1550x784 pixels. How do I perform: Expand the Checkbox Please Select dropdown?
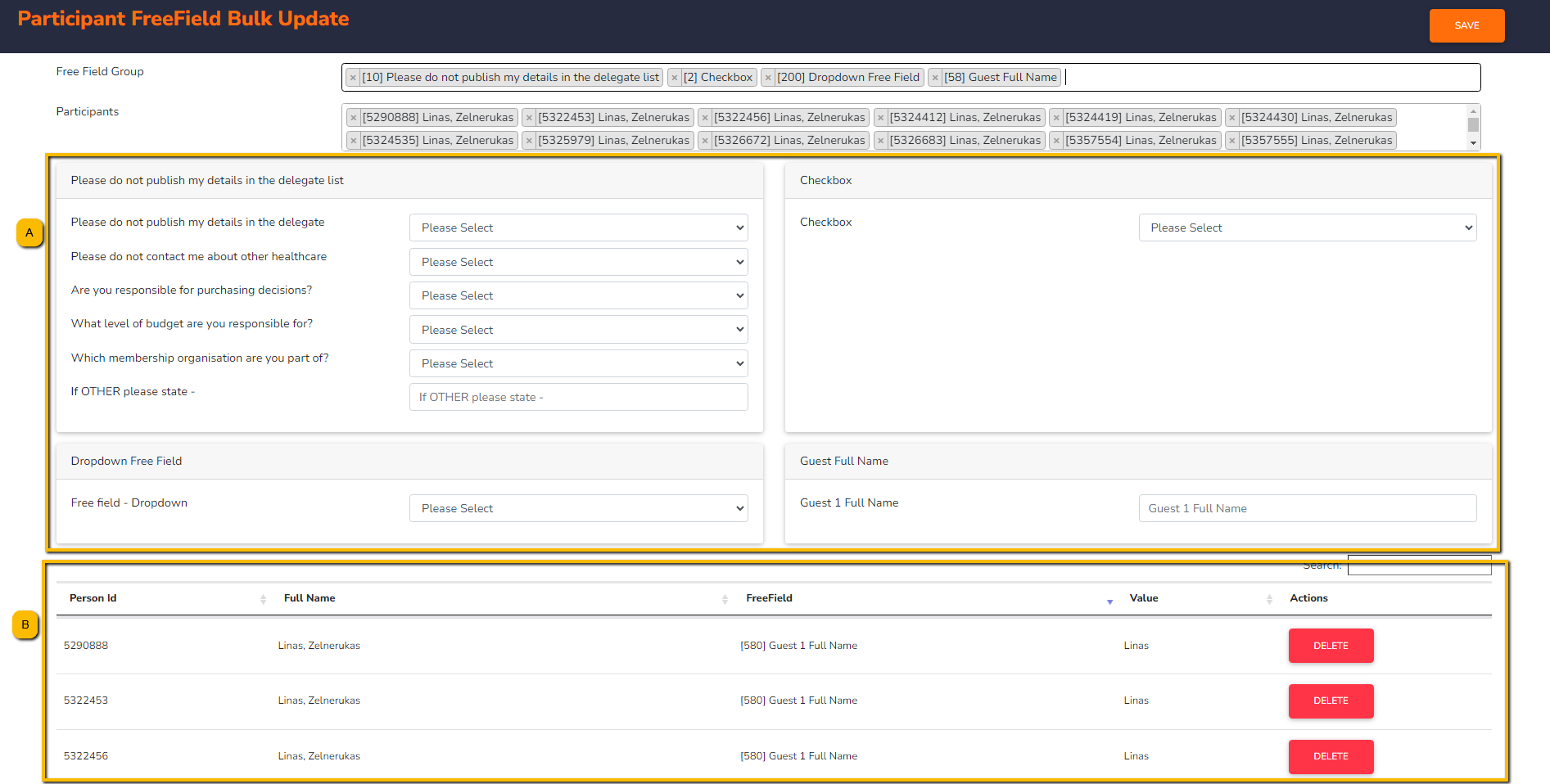(1307, 228)
